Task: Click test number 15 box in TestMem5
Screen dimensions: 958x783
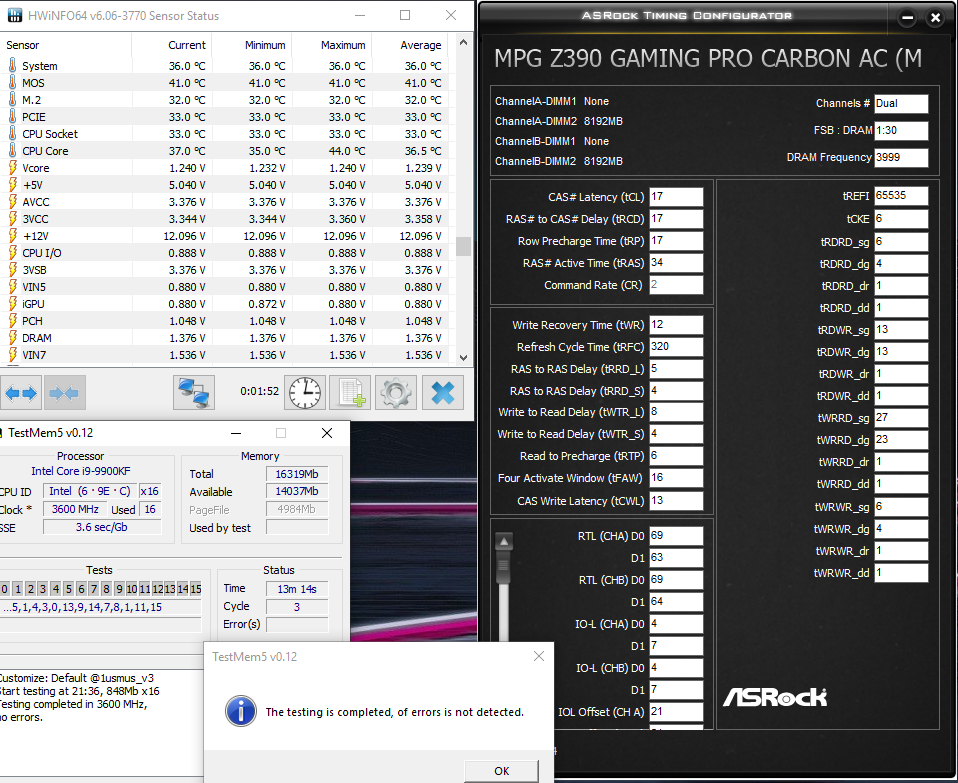Action: 196,589
